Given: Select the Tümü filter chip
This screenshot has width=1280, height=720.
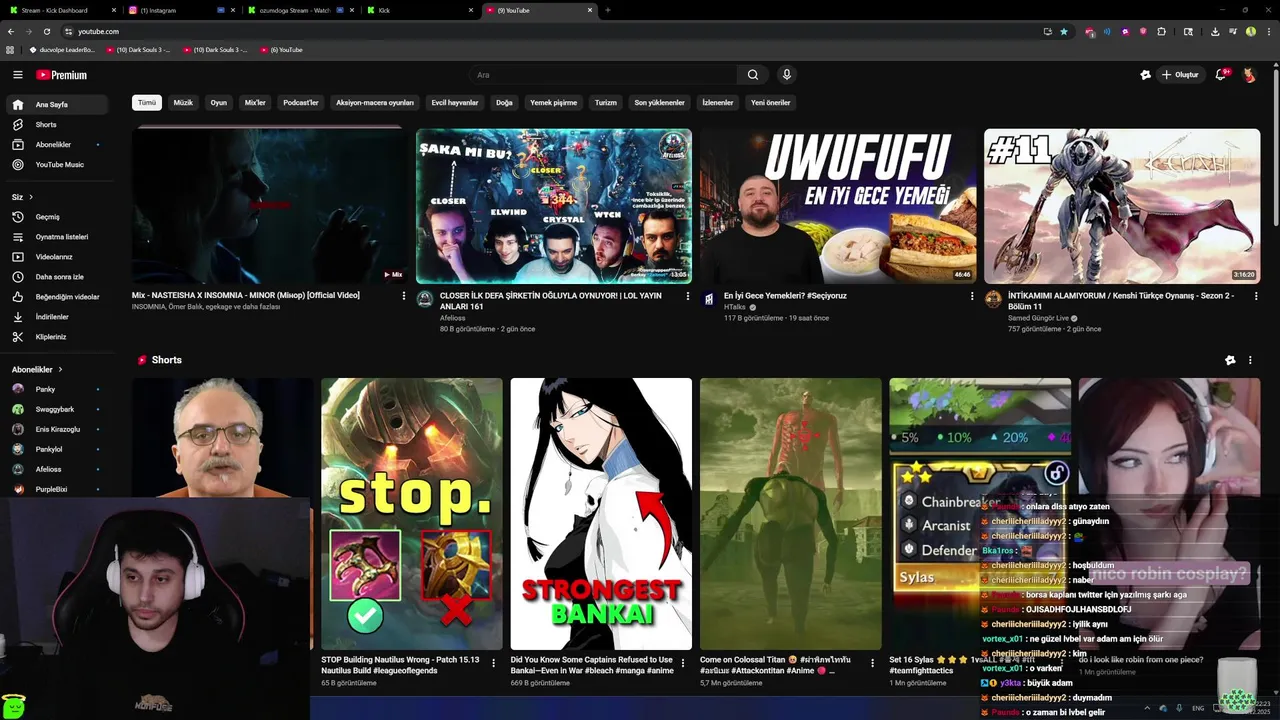Looking at the screenshot, I should point(147,103).
